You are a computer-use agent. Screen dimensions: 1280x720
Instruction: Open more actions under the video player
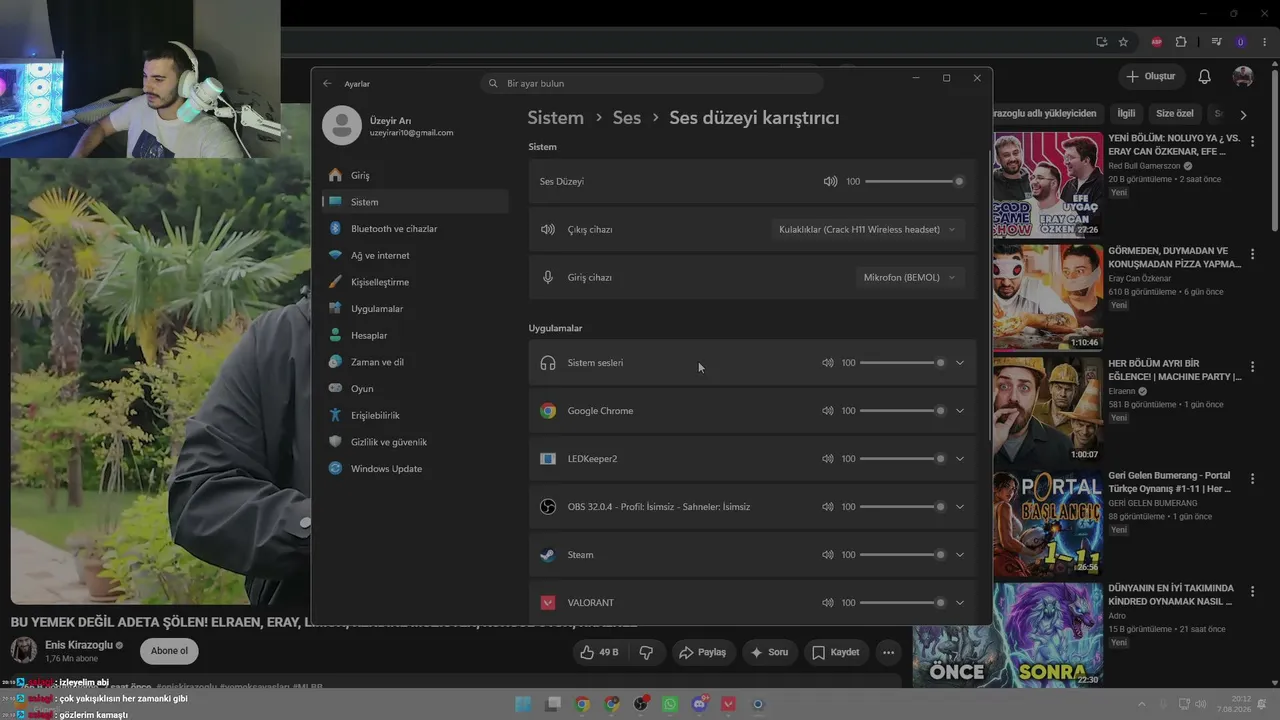(x=888, y=652)
